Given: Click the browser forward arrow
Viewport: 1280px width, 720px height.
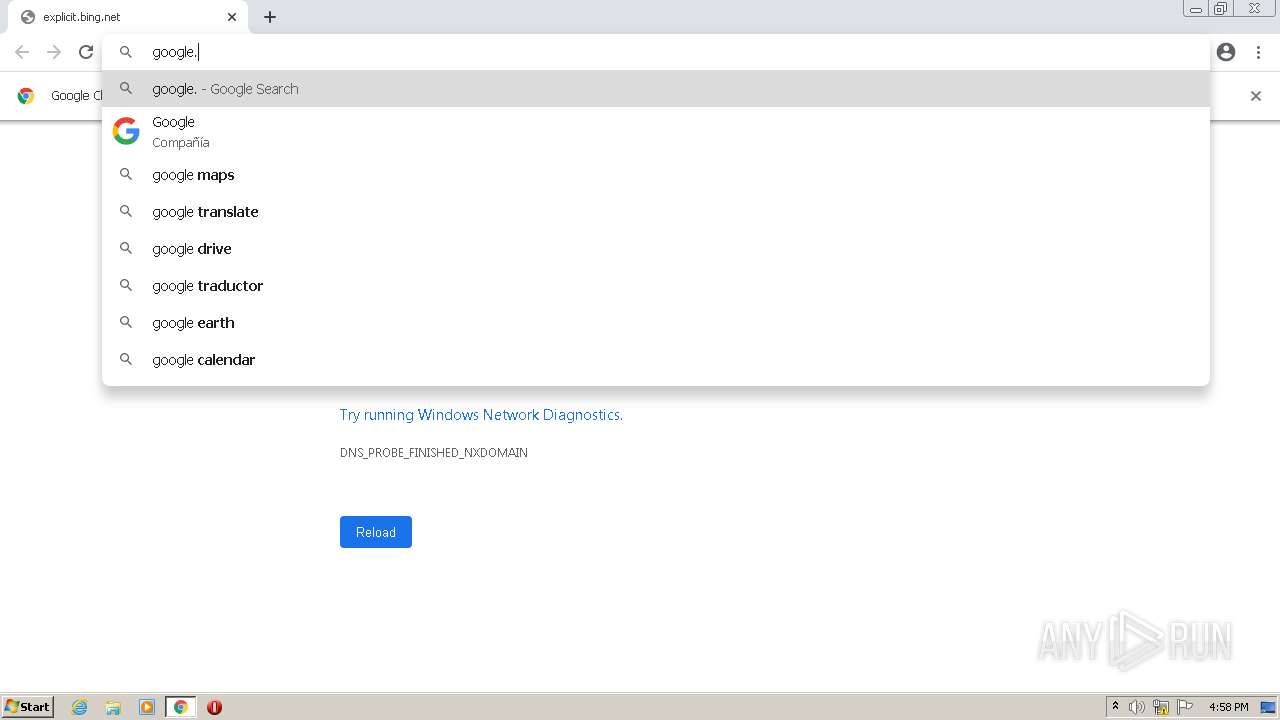Looking at the screenshot, I should tap(54, 52).
